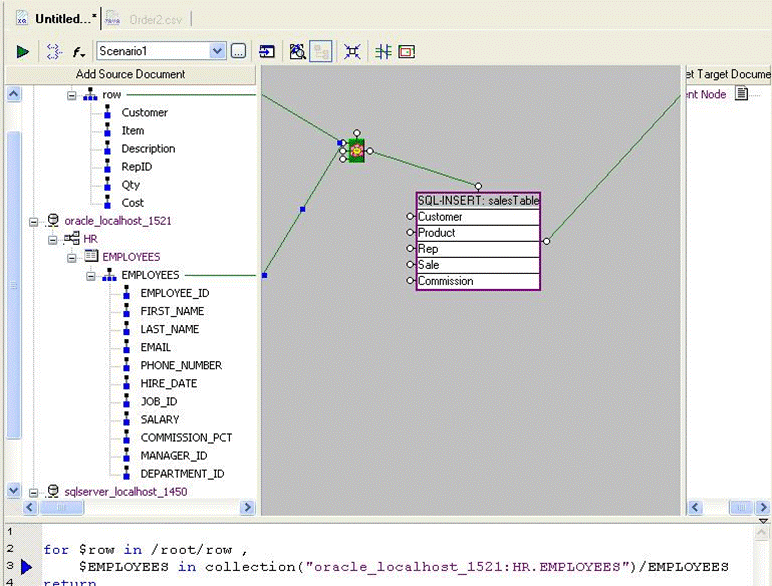Toggle the tree-linked view toolbar button

click(321, 51)
